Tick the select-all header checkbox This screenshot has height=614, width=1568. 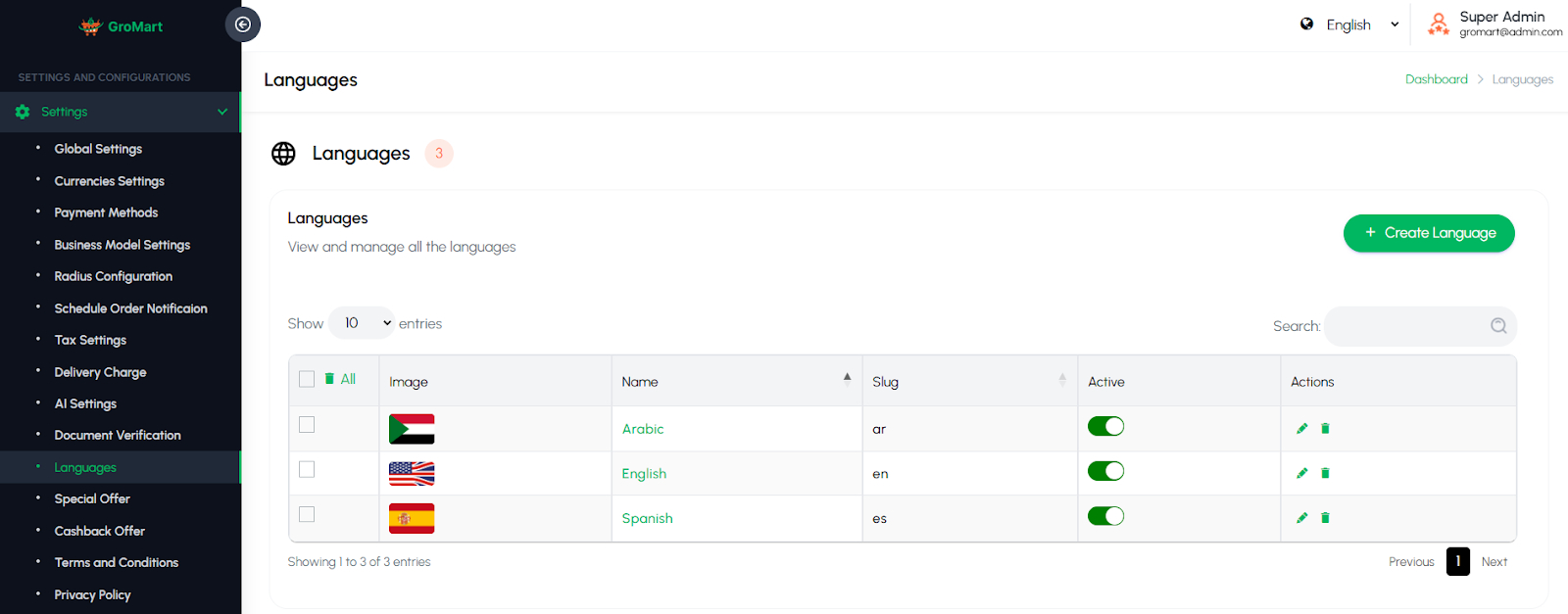307,379
